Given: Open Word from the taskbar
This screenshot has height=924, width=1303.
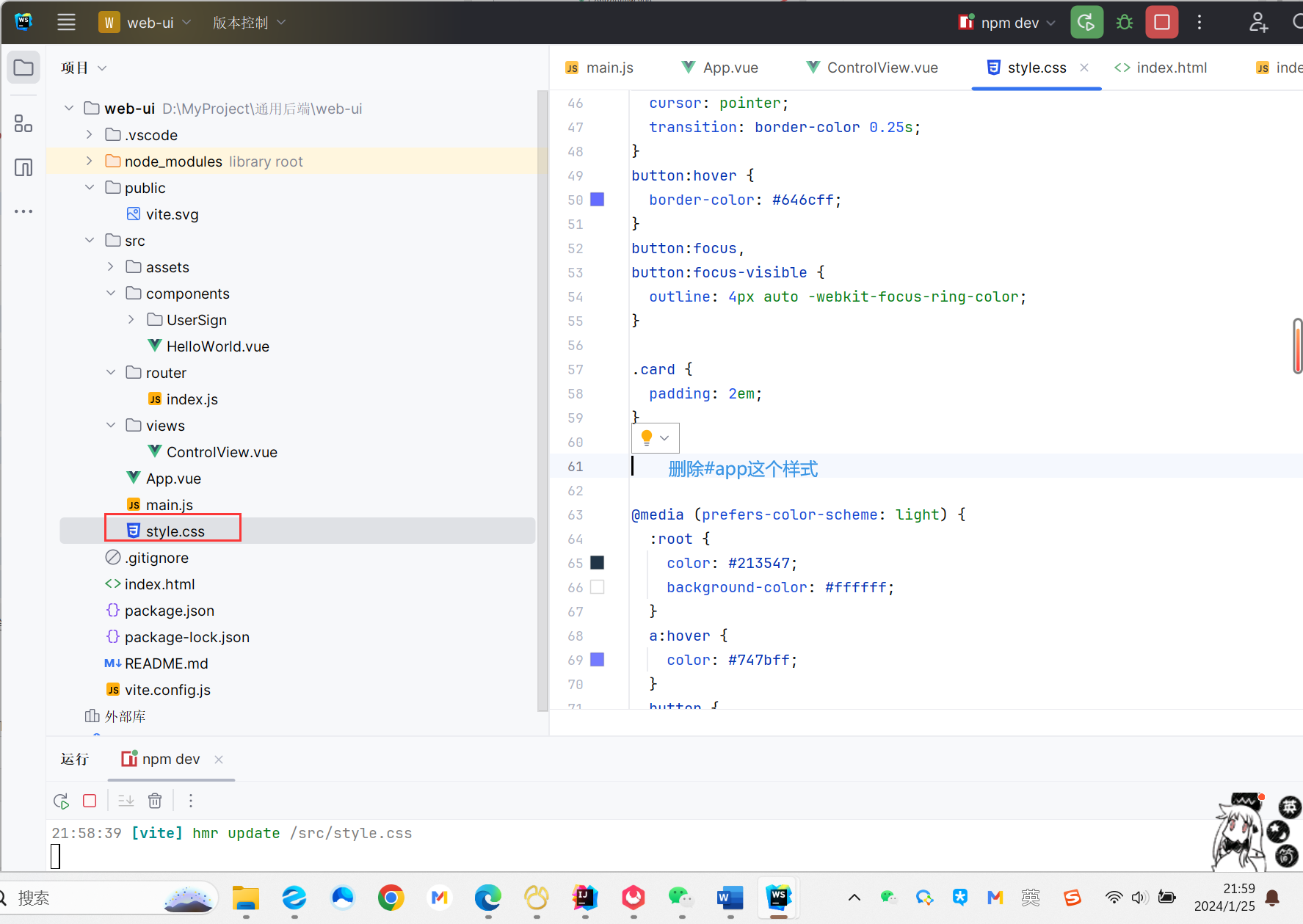Looking at the screenshot, I should coord(730,898).
